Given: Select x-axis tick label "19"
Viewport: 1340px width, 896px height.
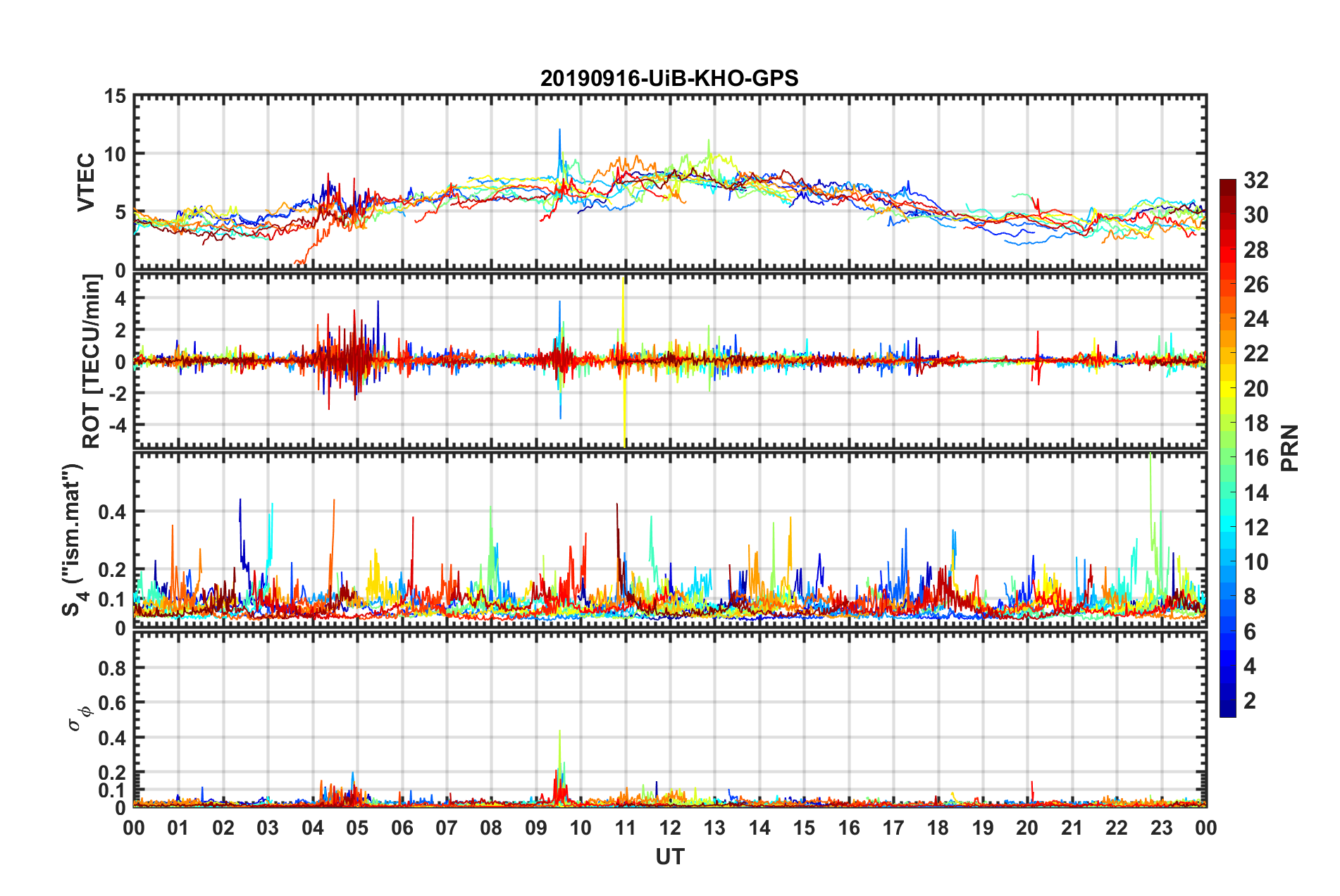Looking at the screenshot, I should (x=983, y=828).
